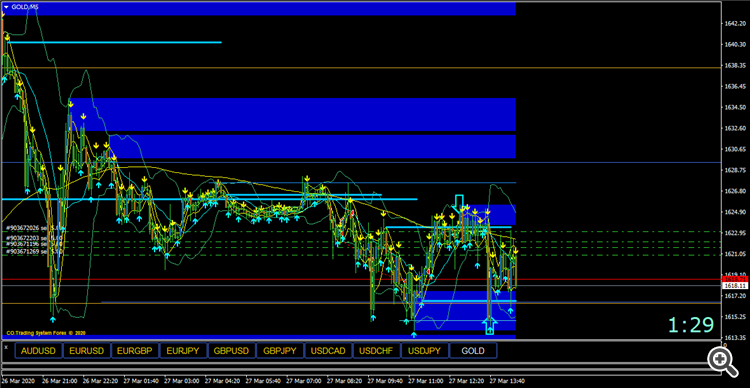Click the 1622.95 price scale label
The height and width of the screenshot is (388, 750).
tap(736, 233)
